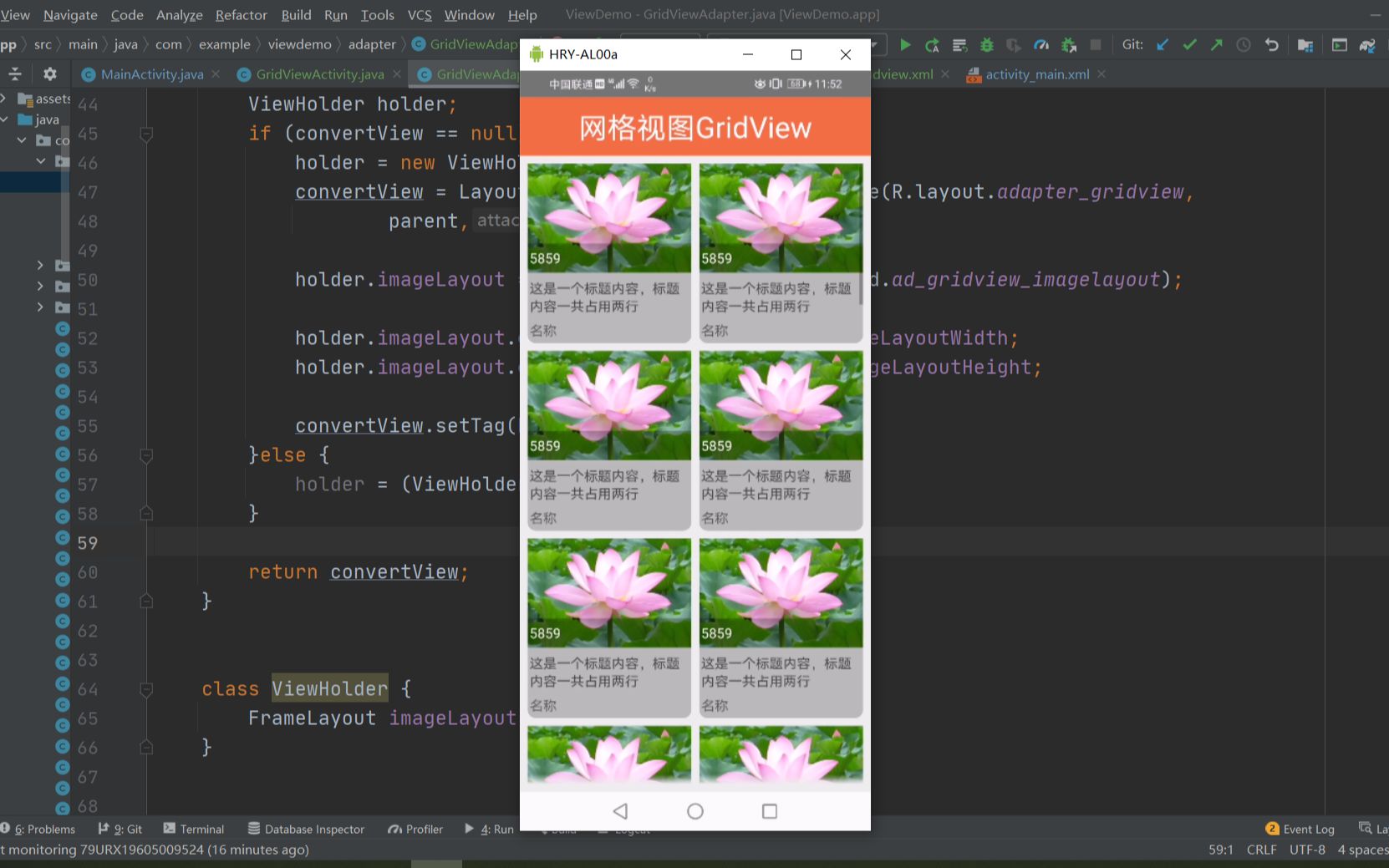Open project panel settings gear icon
1389x868 pixels.
point(50,74)
